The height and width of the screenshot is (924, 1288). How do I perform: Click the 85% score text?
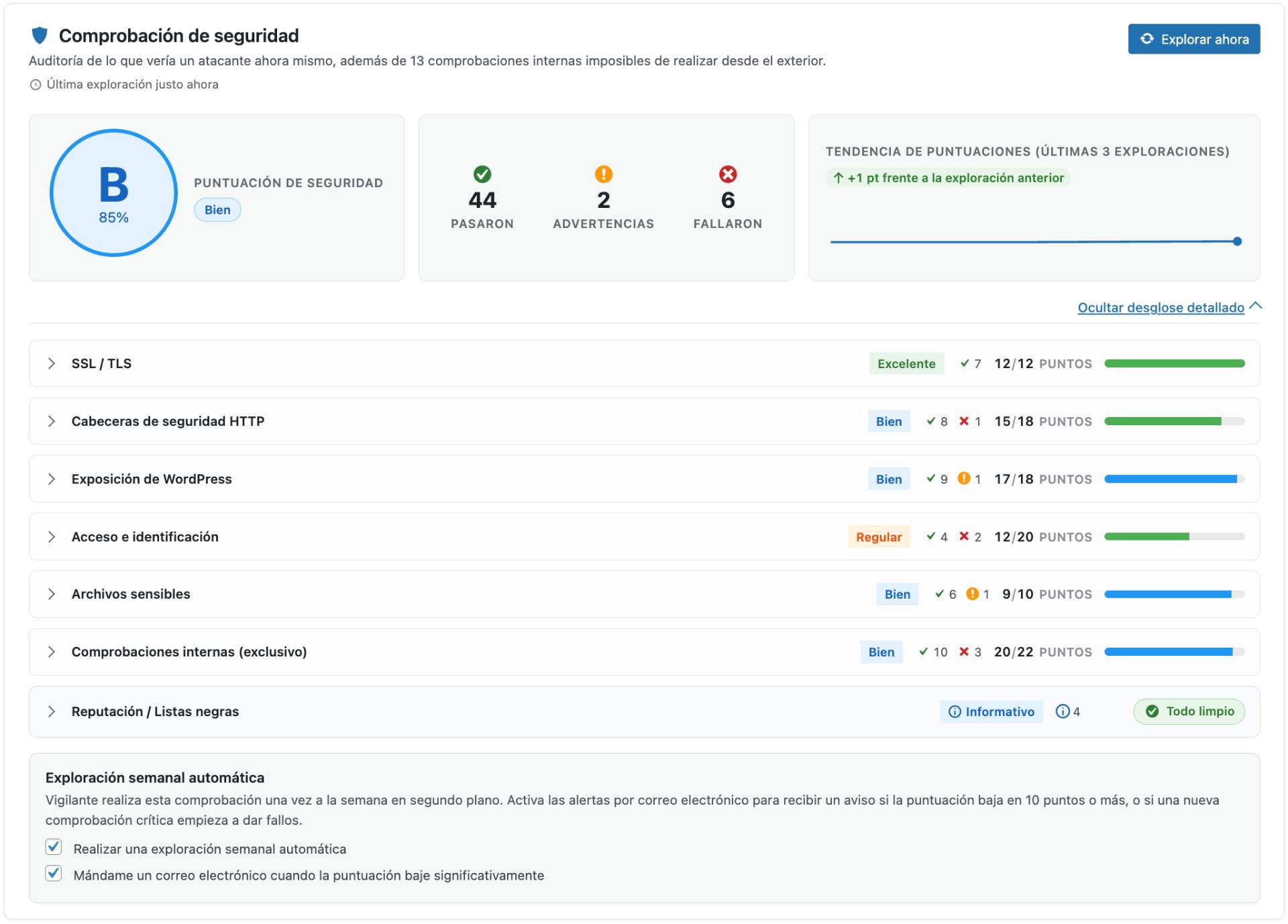pos(113,217)
